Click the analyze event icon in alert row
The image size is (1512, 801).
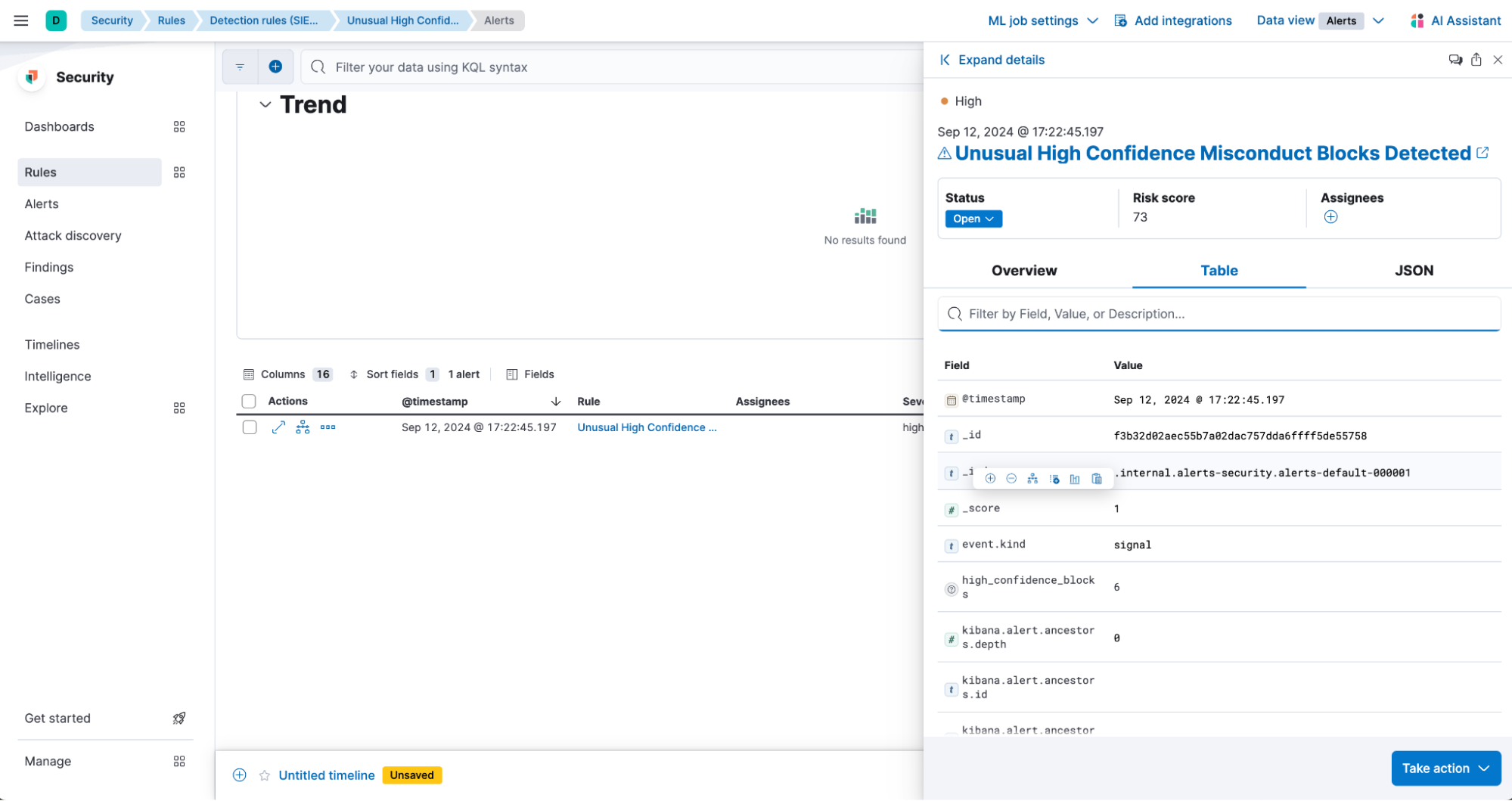(x=303, y=427)
